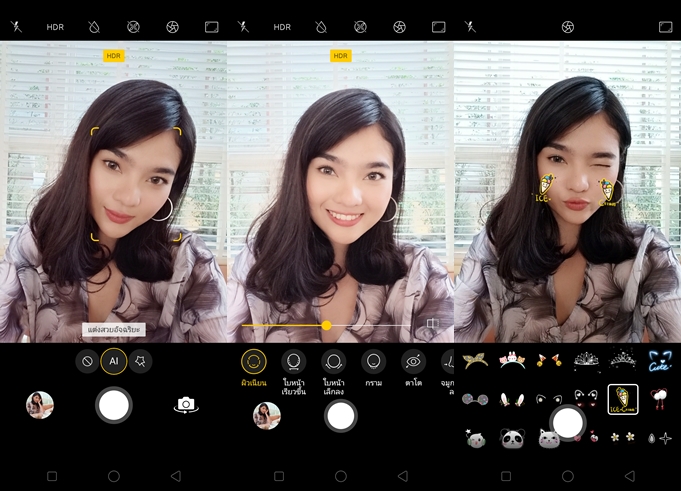Tap the flip camera icon
This screenshot has height=491, width=681.
coord(185,404)
